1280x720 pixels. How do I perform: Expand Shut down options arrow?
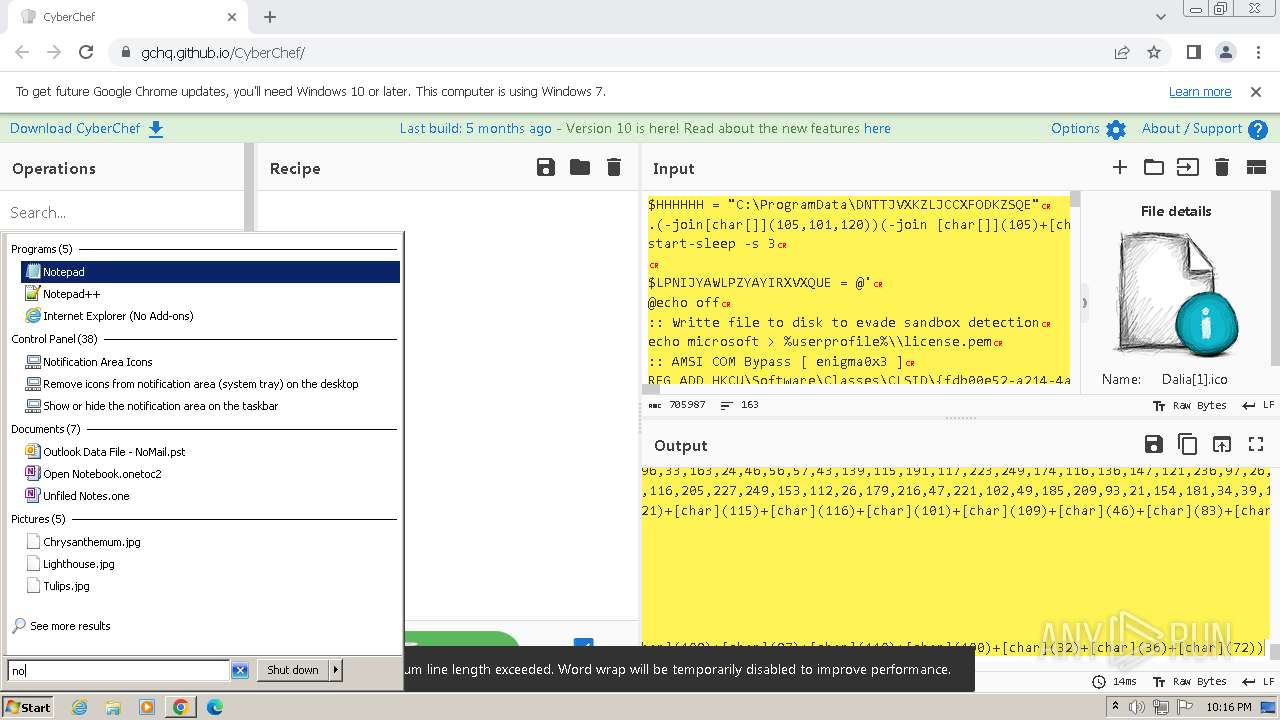tap(336, 670)
